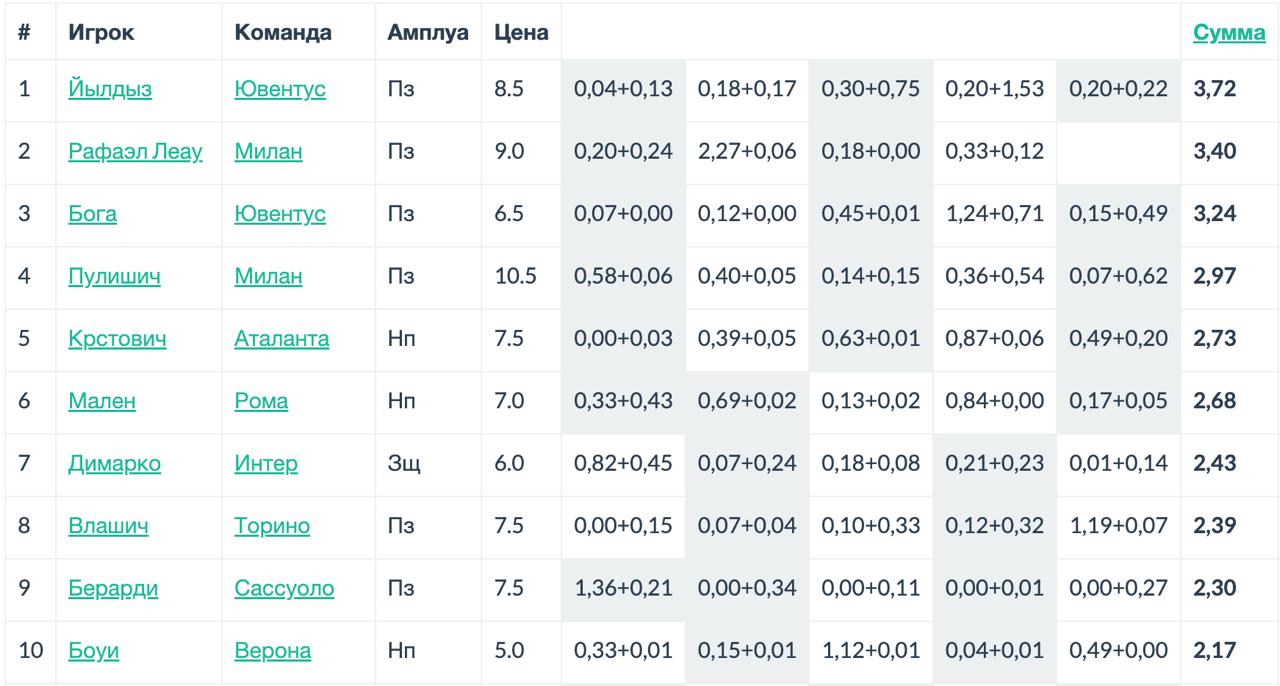Open player Йылдыз profile link
The height and width of the screenshot is (686, 1280).
click(x=110, y=90)
